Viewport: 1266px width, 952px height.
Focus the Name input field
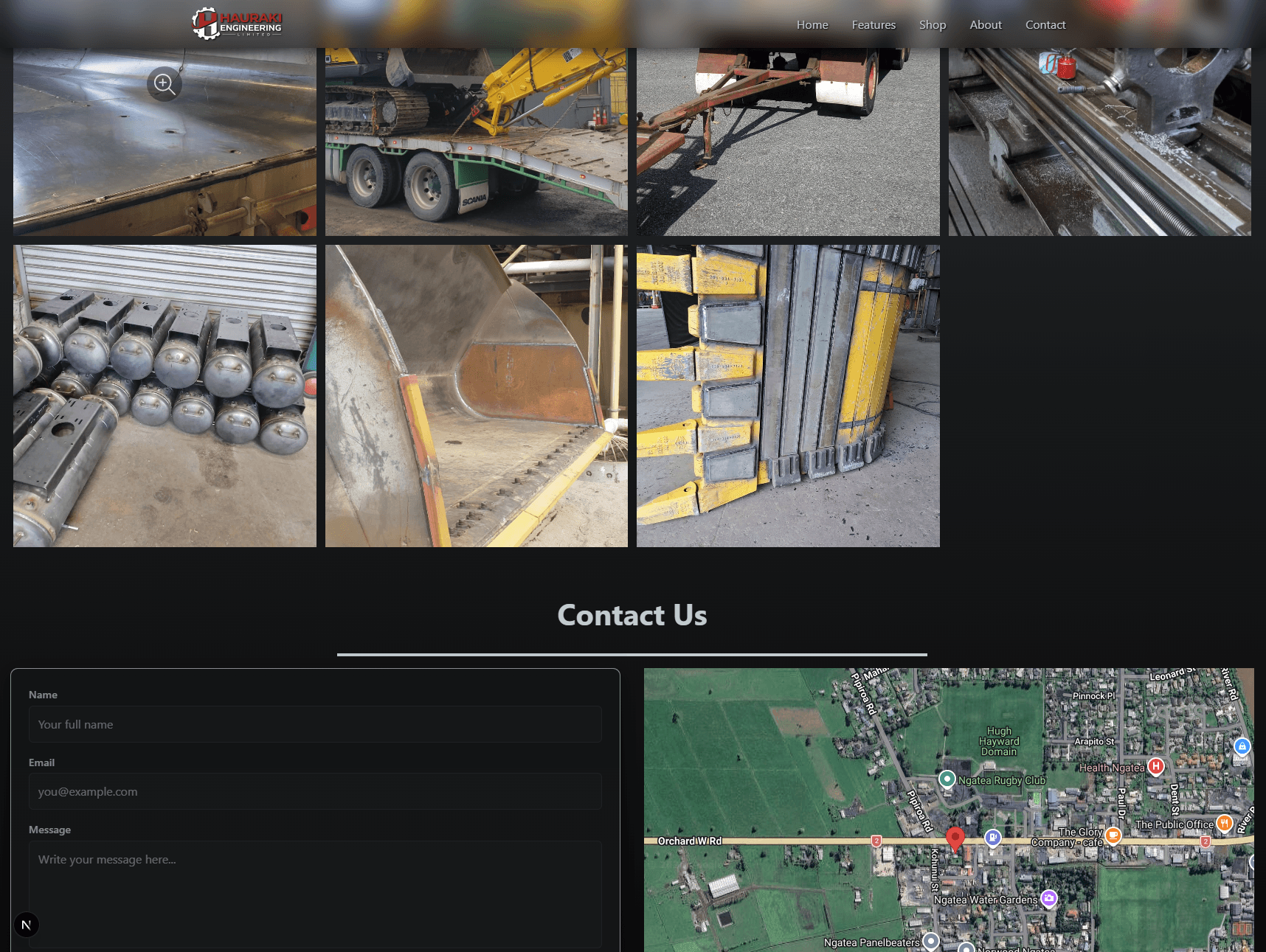pyautogui.click(x=315, y=724)
